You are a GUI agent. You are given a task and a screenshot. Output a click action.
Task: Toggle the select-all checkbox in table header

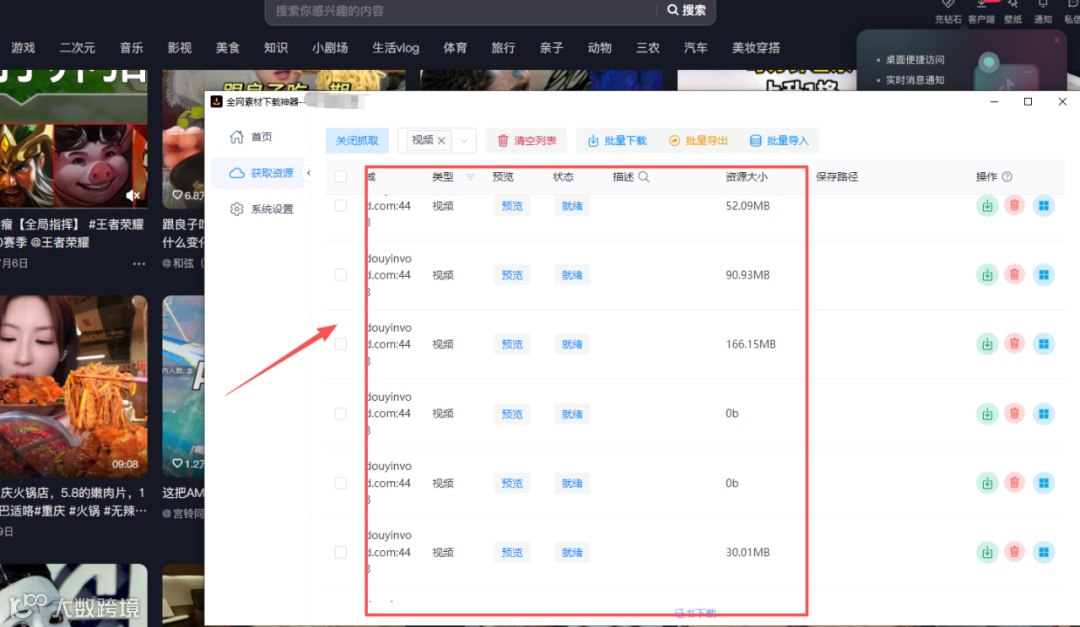(x=341, y=176)
